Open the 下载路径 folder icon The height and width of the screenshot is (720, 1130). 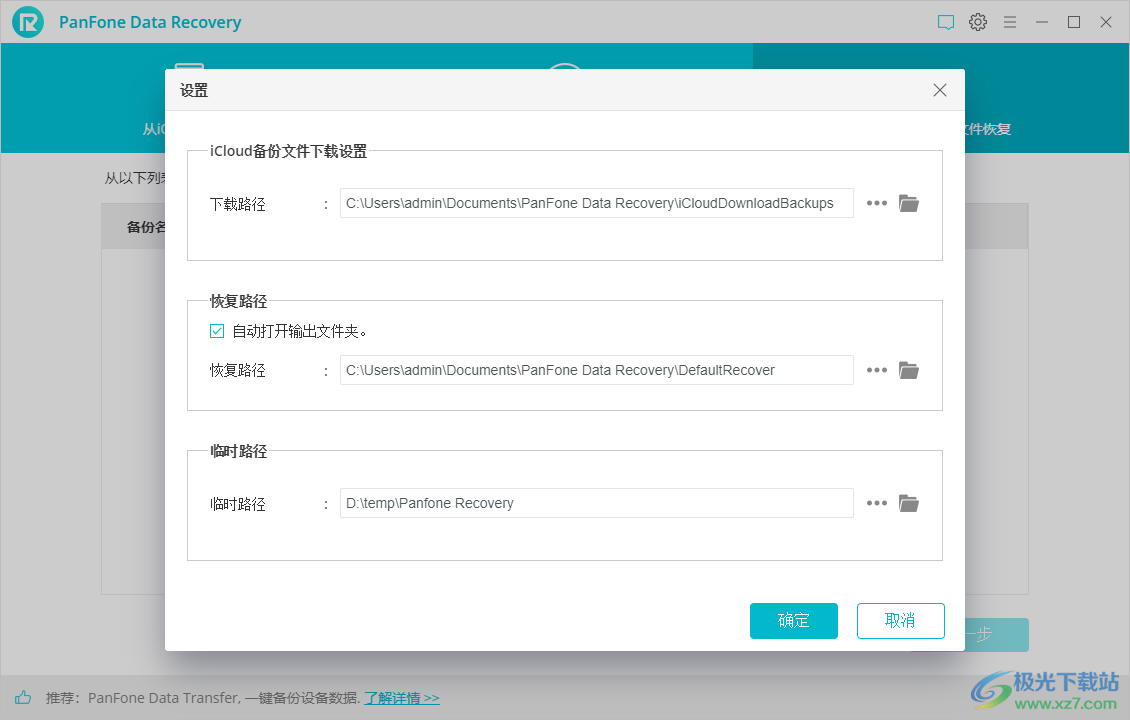(x=909, y=203)
